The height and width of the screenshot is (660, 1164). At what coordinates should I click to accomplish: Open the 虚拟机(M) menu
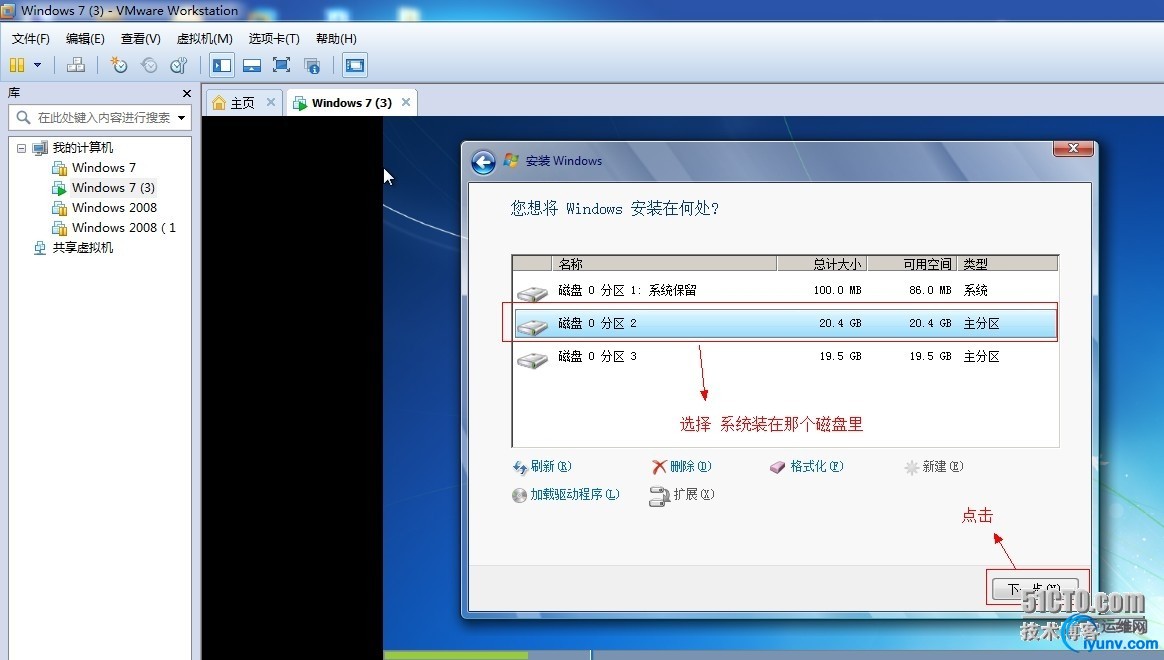click(205, 39)
